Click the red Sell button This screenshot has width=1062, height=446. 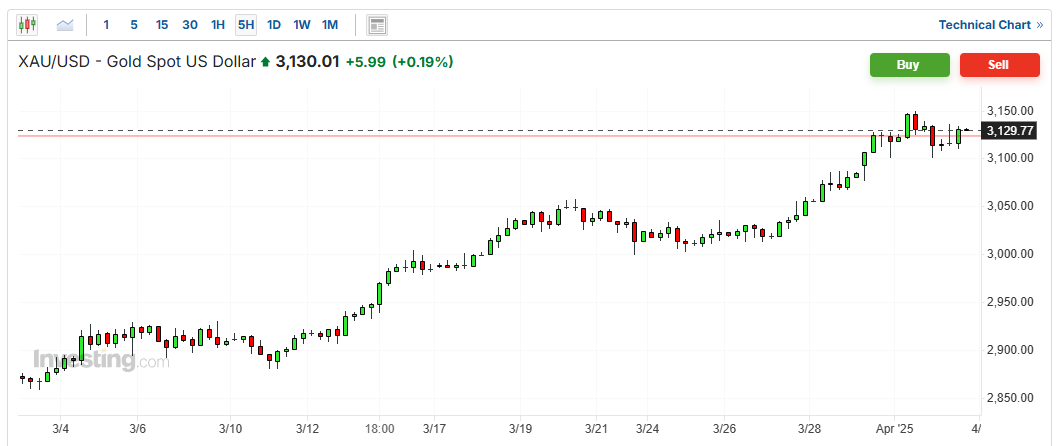(x=998, y=65)
